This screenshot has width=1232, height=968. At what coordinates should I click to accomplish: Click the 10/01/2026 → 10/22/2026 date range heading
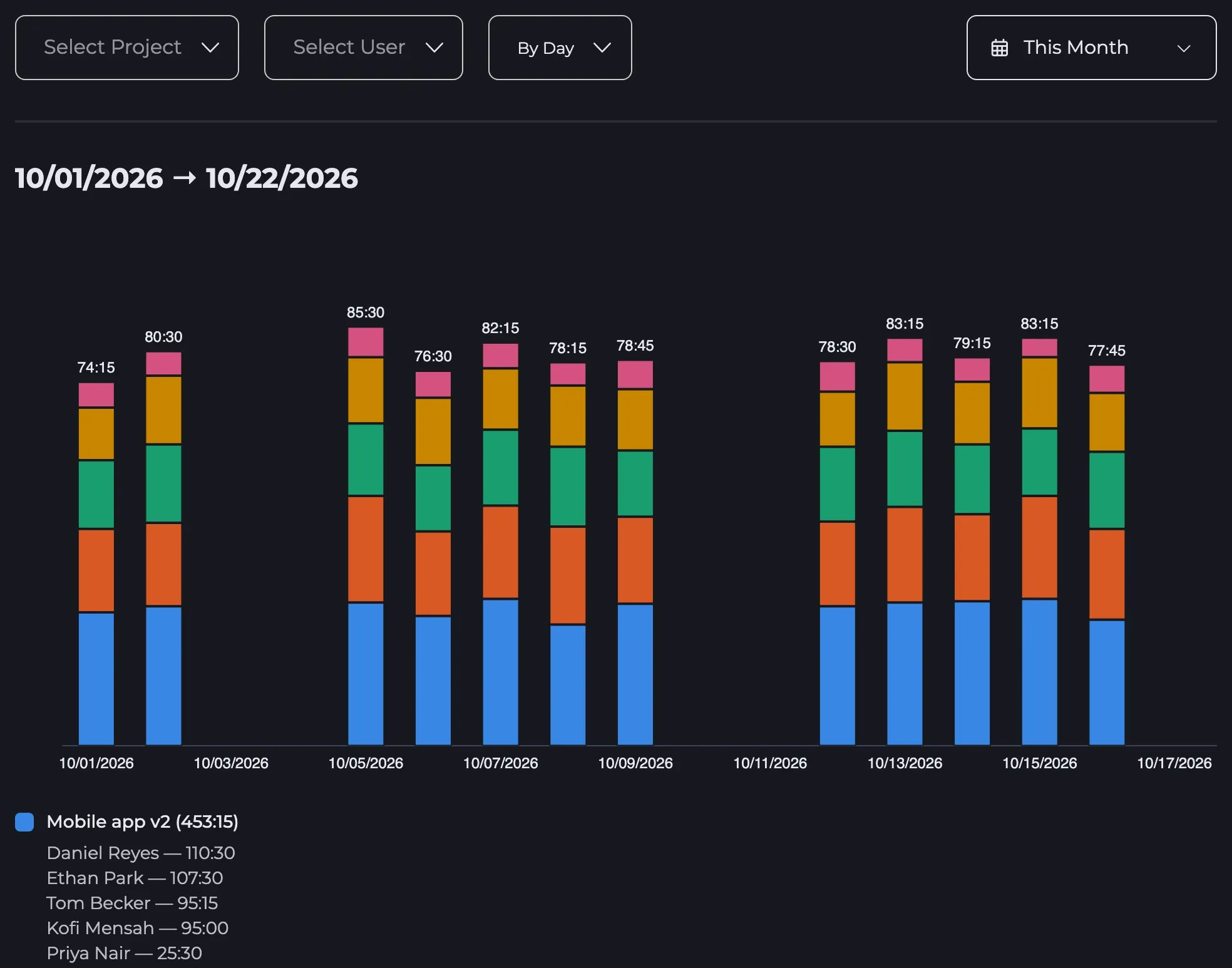pyautogui.click(x=187, y=178)
